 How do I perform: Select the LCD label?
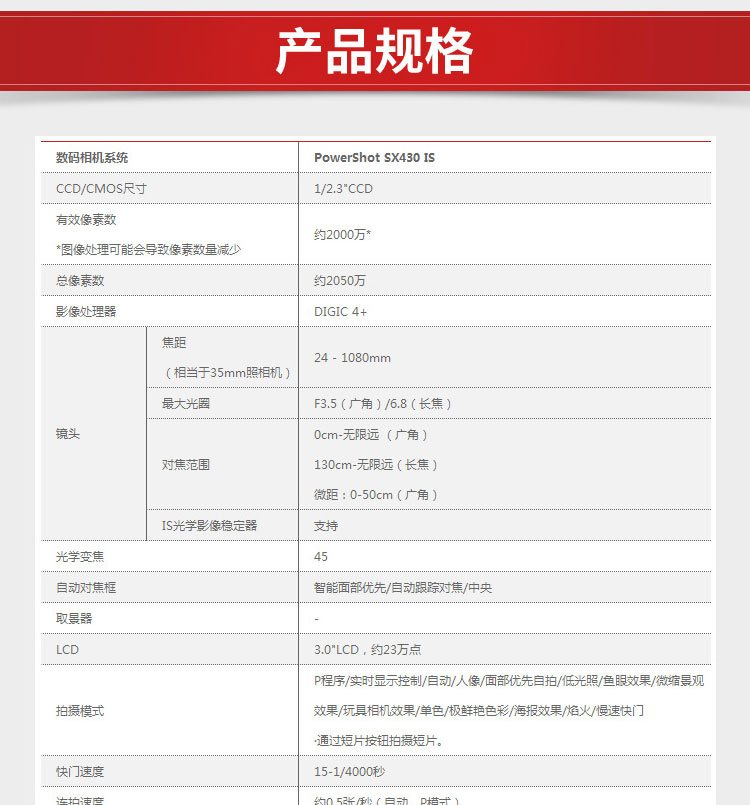pyautogui.click(x=67, y=649)
